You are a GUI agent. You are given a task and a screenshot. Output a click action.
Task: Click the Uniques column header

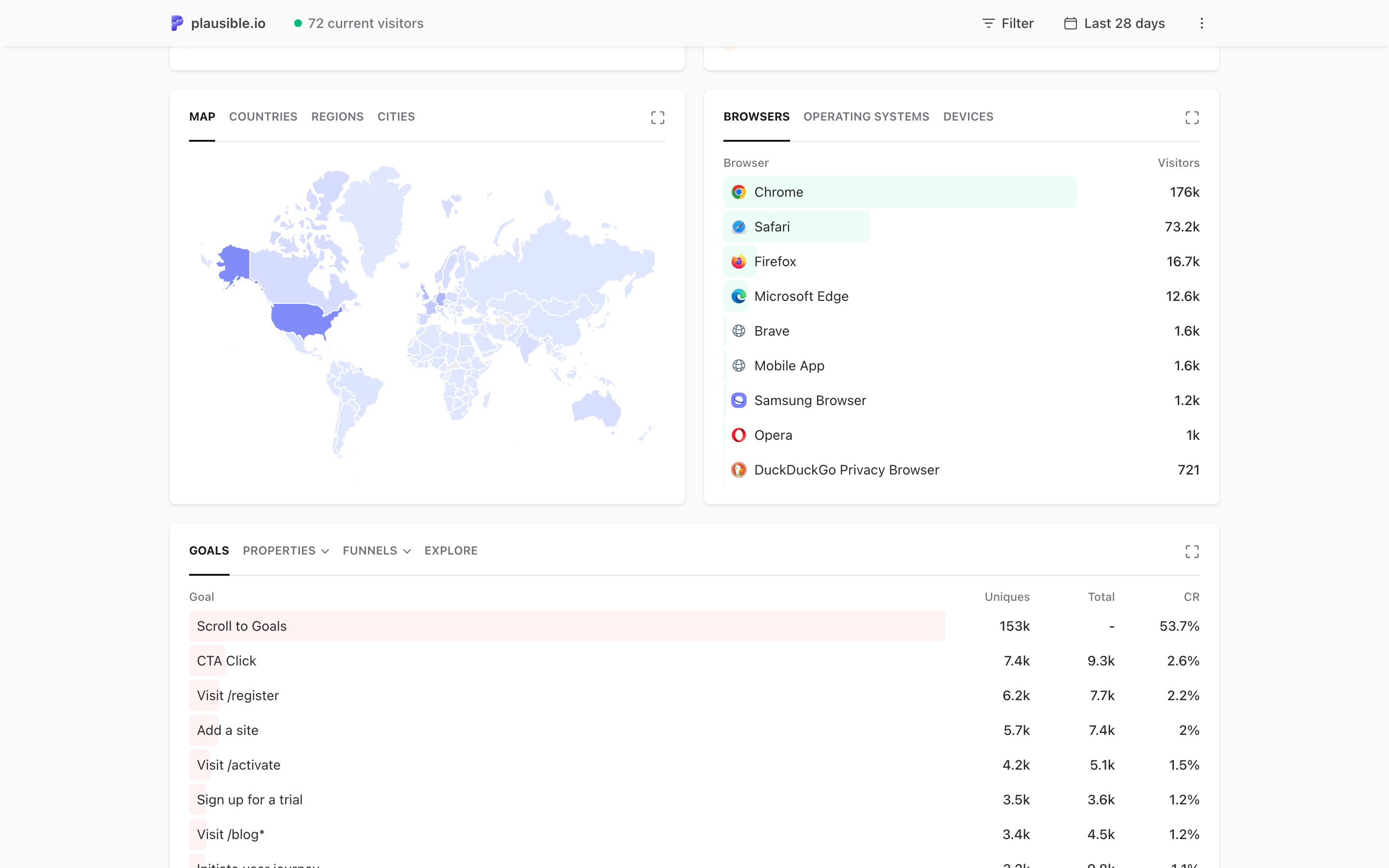[x=1008, y=597]
